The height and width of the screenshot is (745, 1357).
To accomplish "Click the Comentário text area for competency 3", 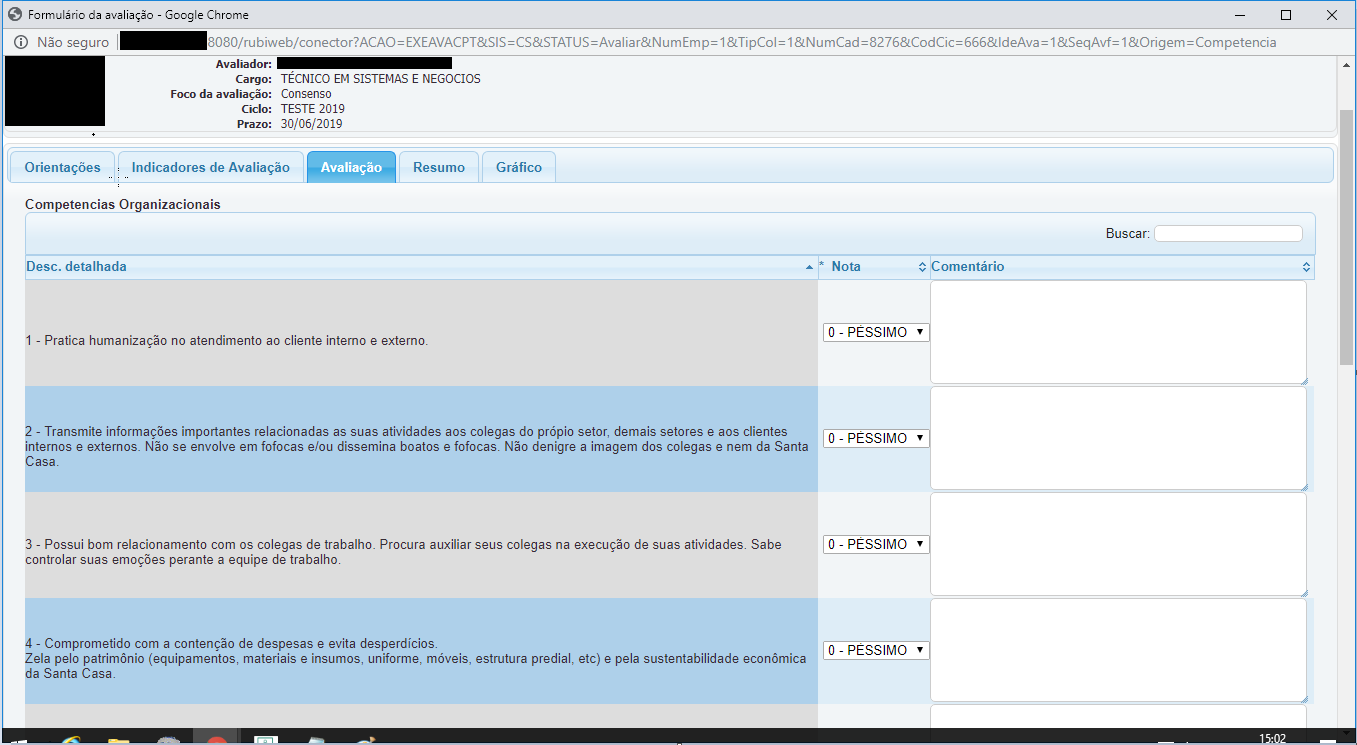I will (1118, 544).
